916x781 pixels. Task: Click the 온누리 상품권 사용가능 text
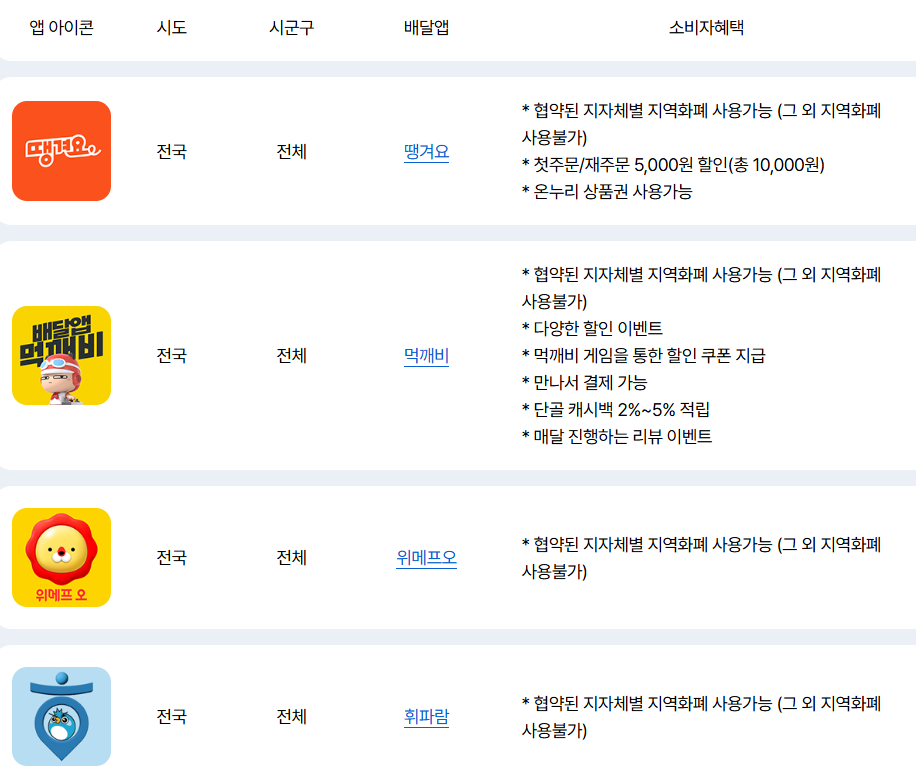click(x=607, y=192)
